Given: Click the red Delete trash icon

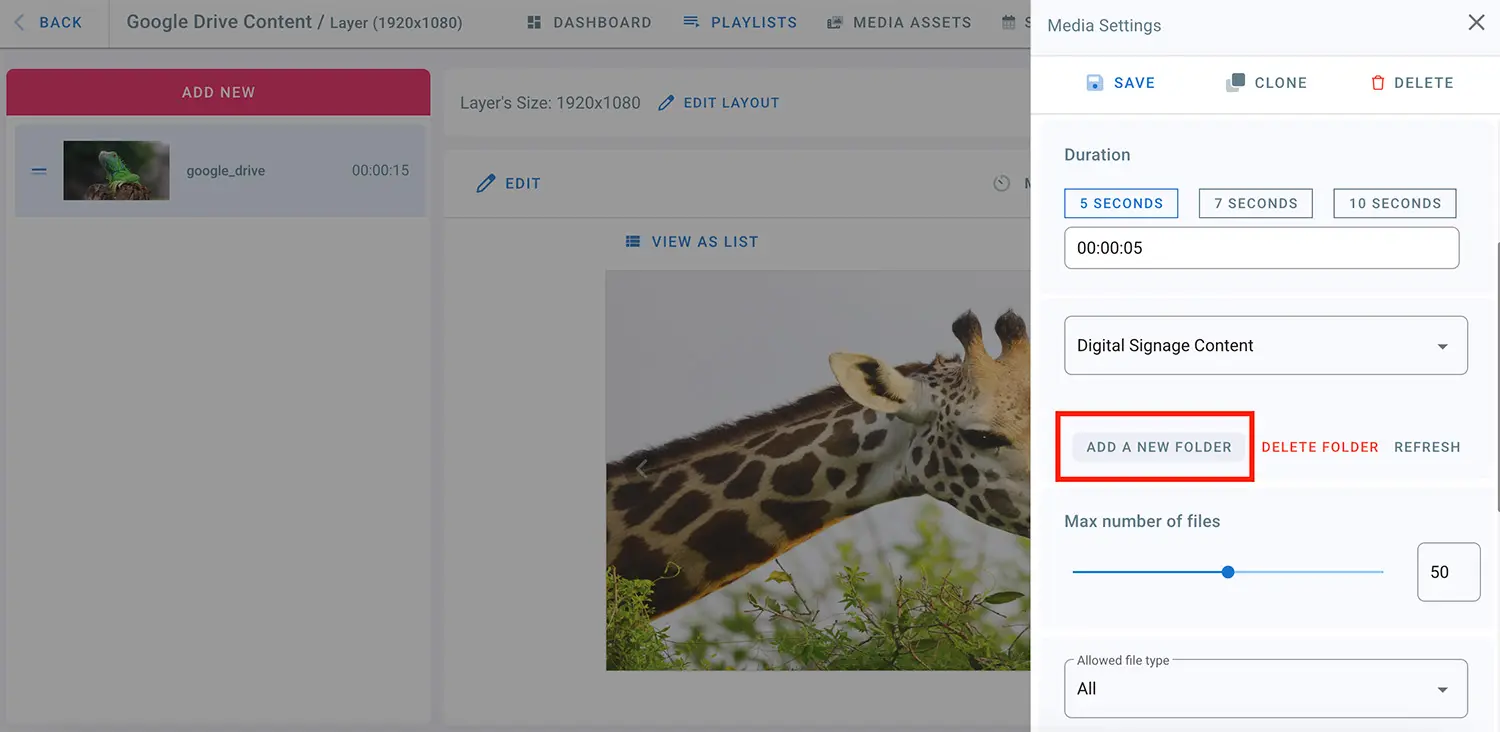Looking at the screenshot, I should pyautogui.click(x=1378, y=83).
